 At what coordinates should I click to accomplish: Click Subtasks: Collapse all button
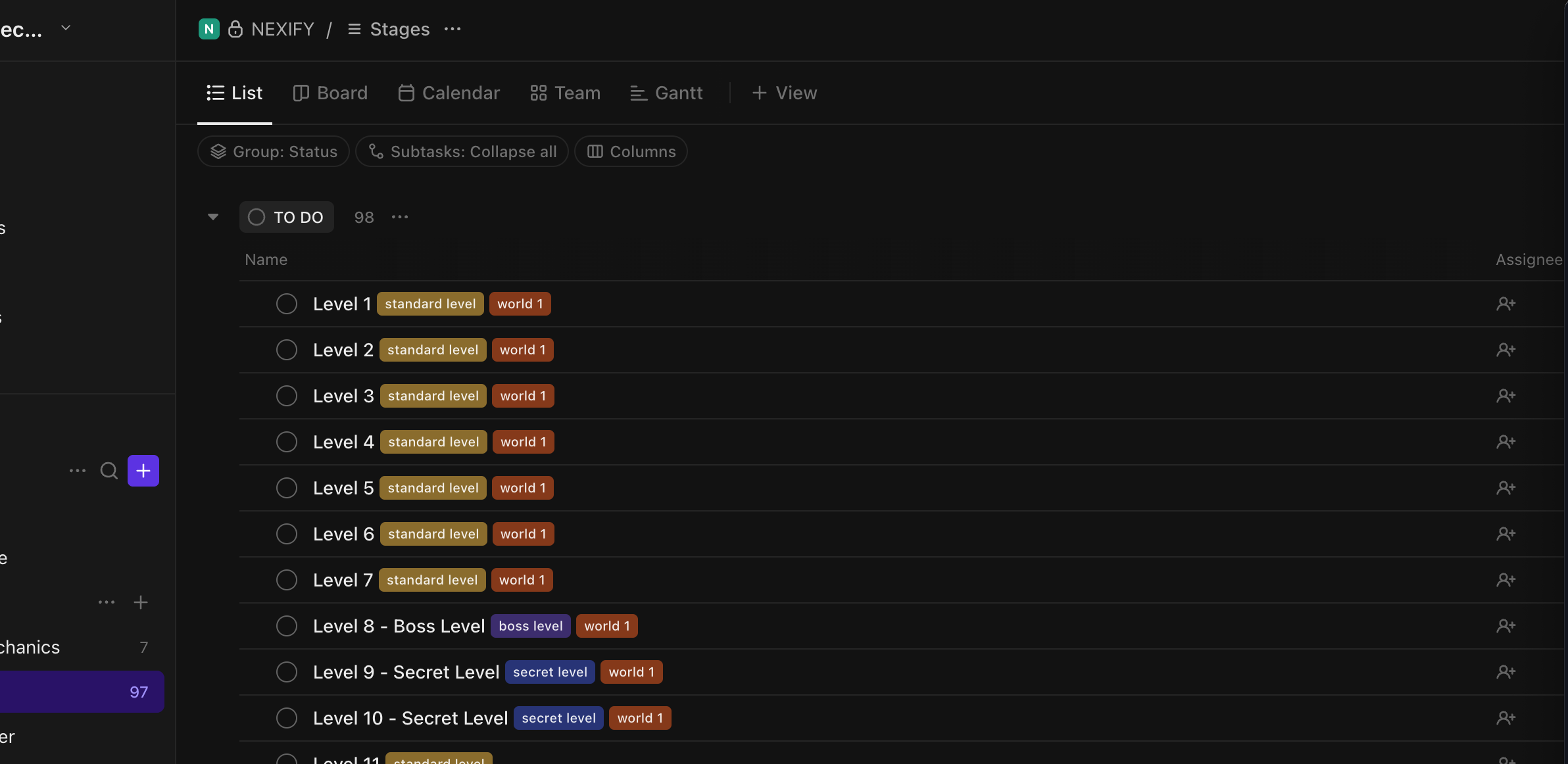coord(462,151)
